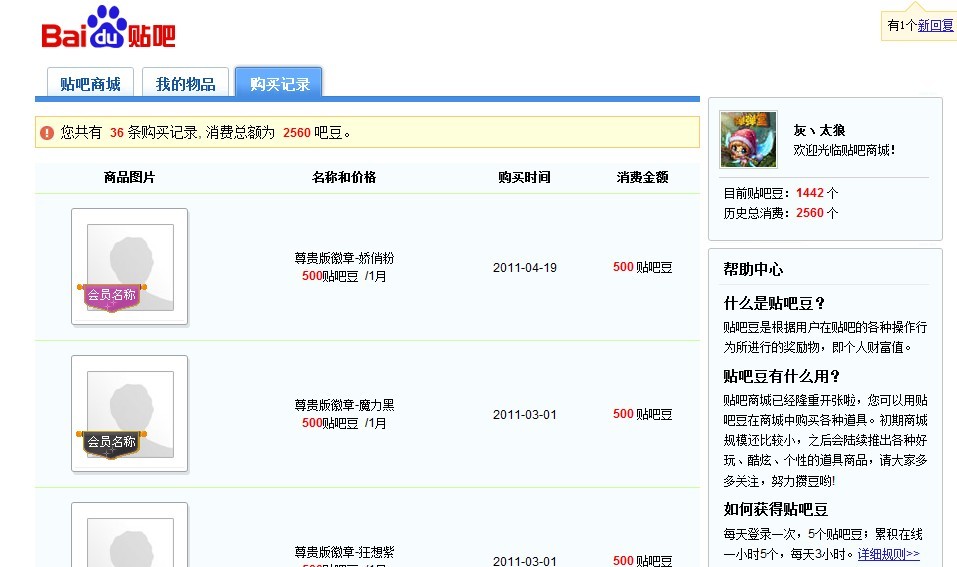The height and width of the screenshot is (567, 957).
Task: Click the 36 purchase records count
Action: tap(117, 132)
